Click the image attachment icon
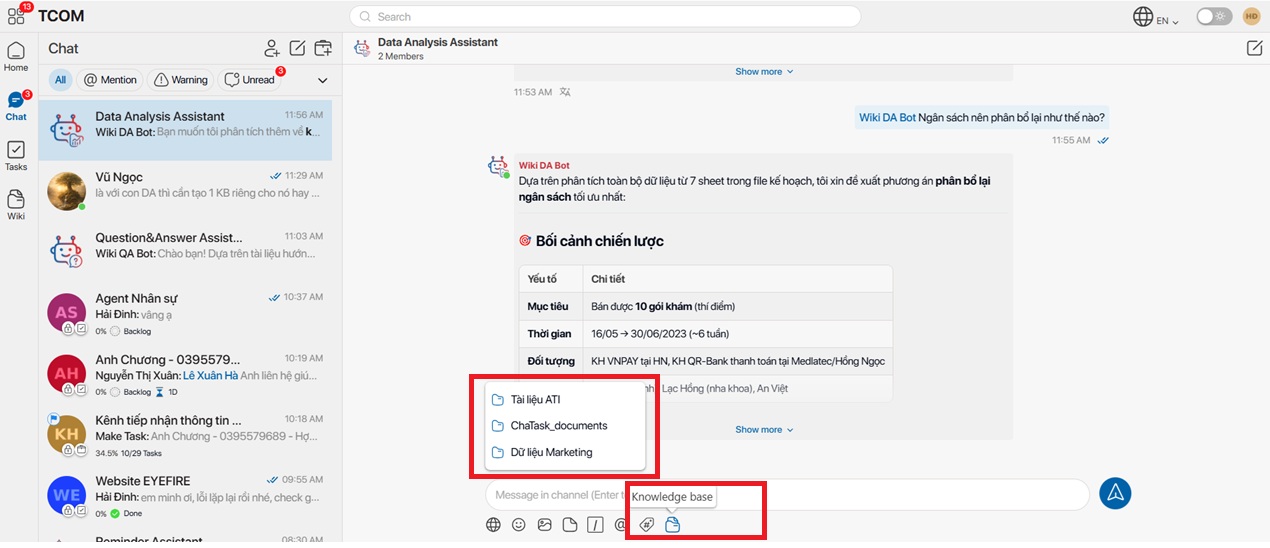 [545, 524]
